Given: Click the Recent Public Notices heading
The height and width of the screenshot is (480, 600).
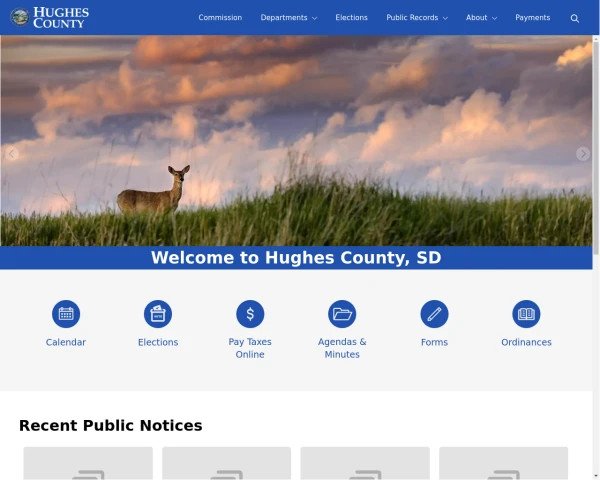Looking at the screenshot, I should pos(111,426).
